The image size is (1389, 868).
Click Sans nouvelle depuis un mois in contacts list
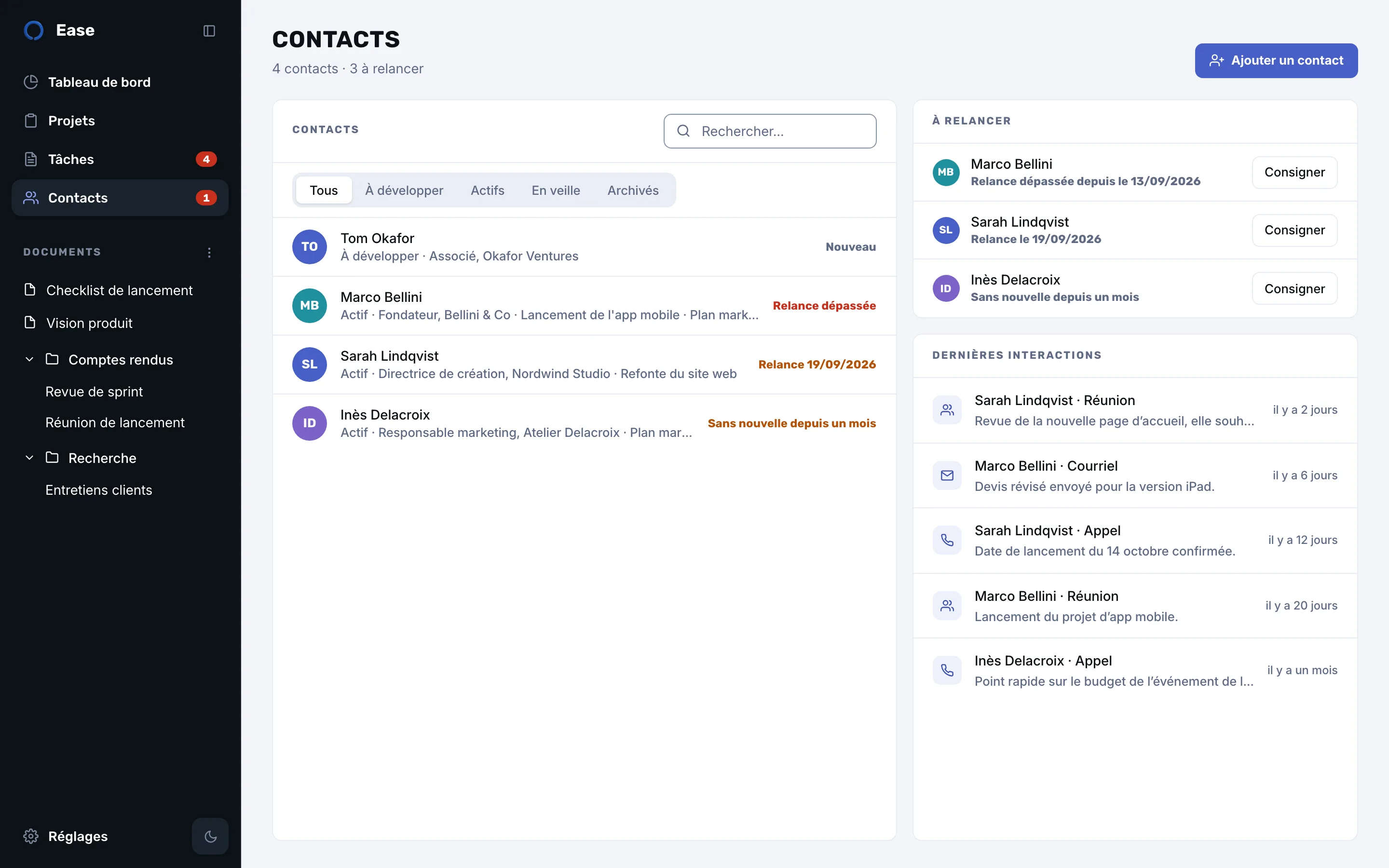(x=791, y=423)
